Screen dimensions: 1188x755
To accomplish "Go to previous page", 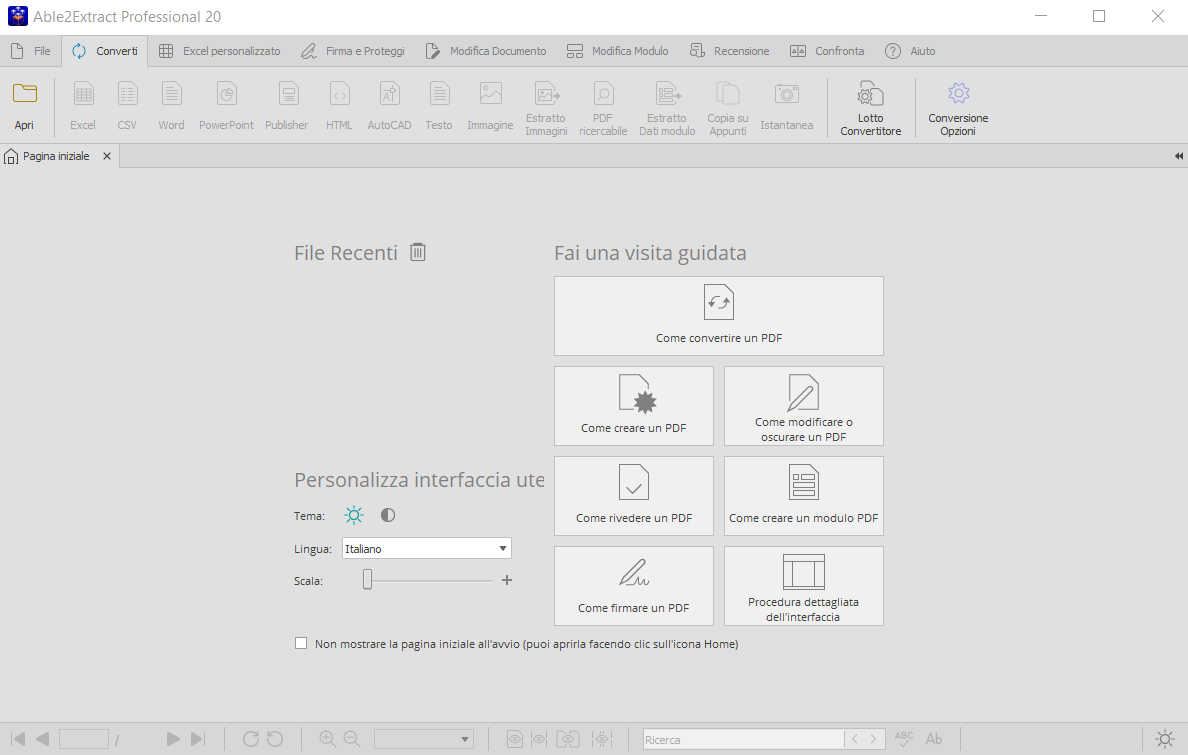I will [42, 738].
